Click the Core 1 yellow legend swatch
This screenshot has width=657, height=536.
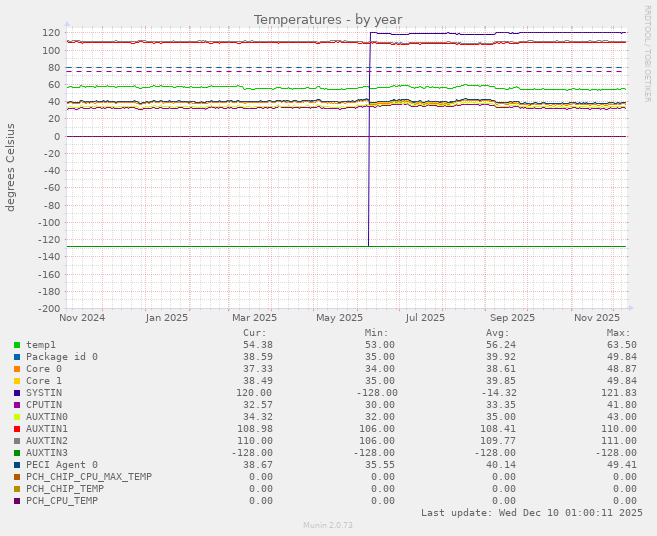[x=17, y=381]
